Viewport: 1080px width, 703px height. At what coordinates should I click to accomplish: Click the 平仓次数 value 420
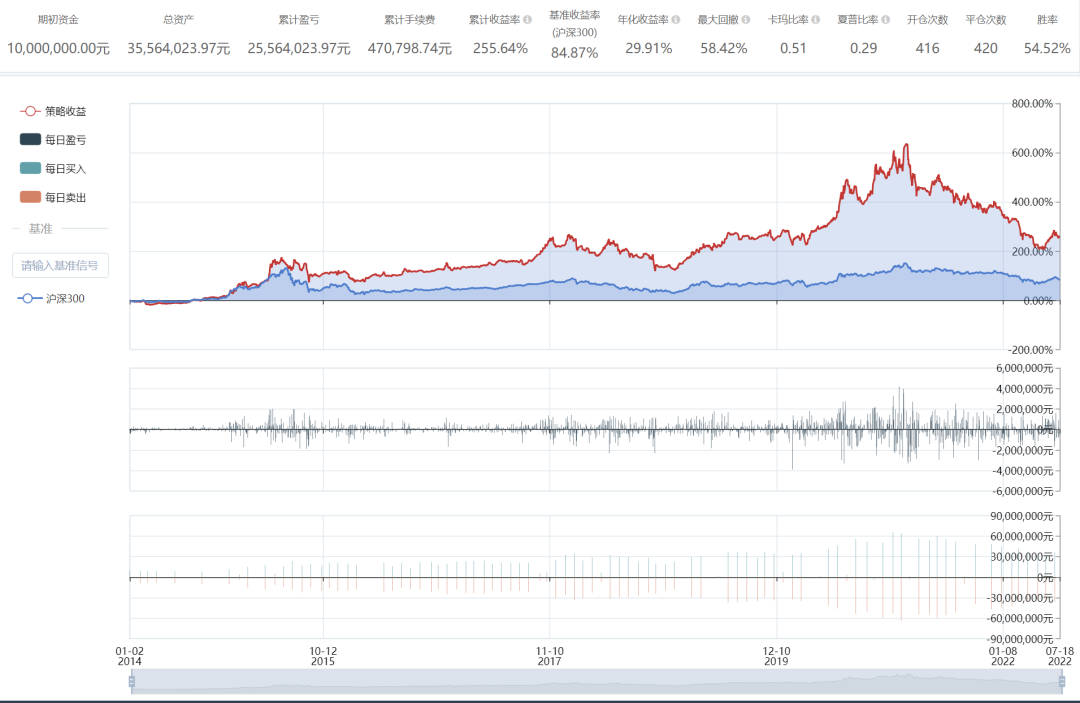click(986, 48)
